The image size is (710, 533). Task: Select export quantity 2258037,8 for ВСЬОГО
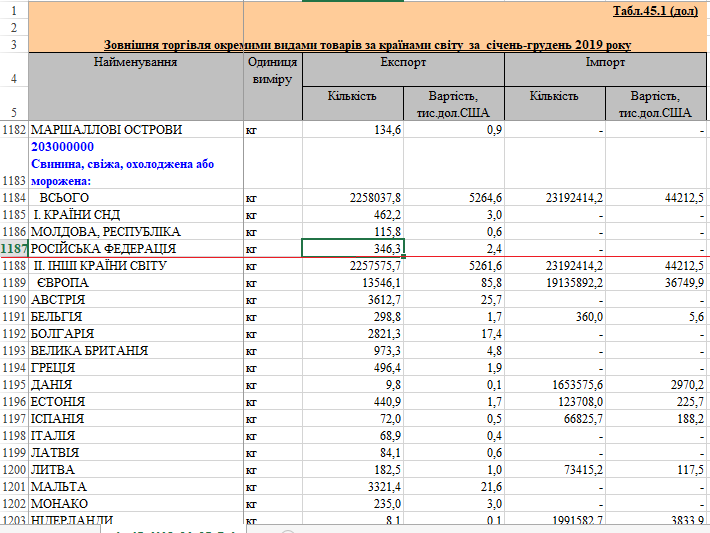pos(353,198)
